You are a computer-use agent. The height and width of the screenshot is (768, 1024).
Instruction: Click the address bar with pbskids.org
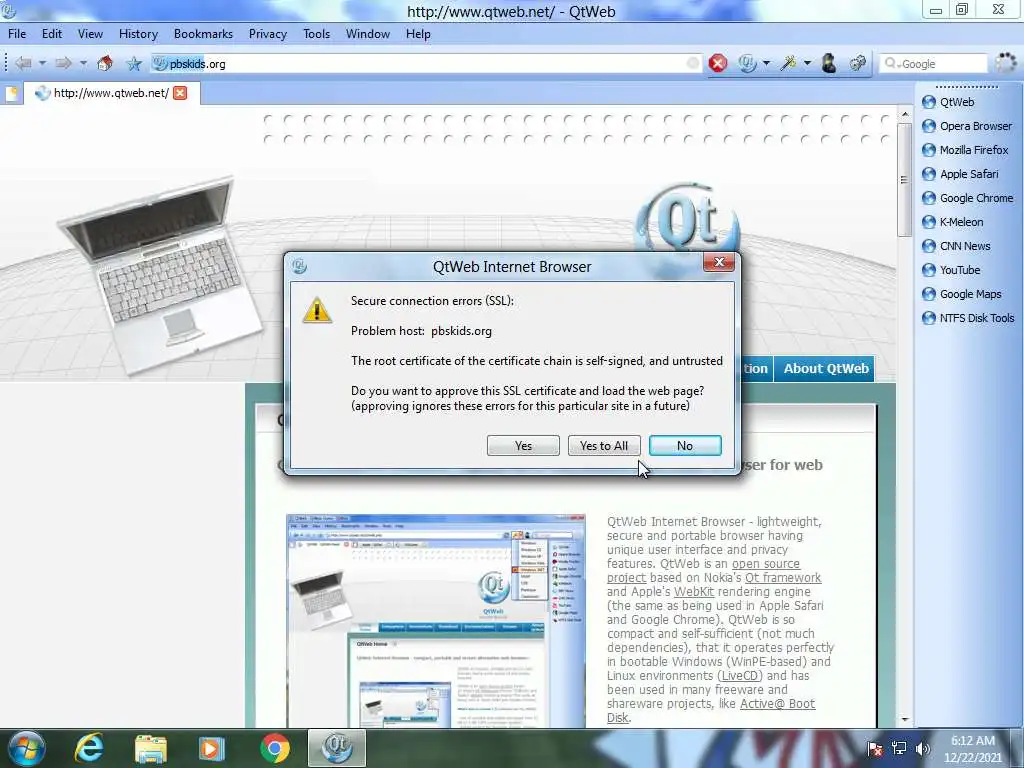(x=426, y=63)
